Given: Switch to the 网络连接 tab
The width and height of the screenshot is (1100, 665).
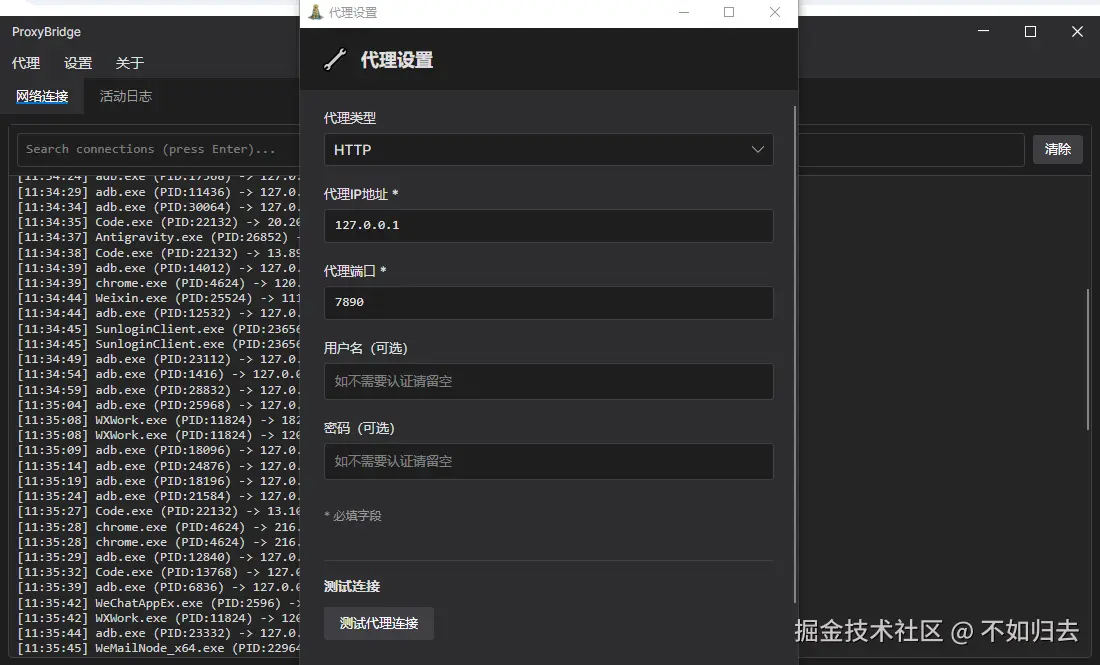Looking at the screenshot, I should click(42, 96).
